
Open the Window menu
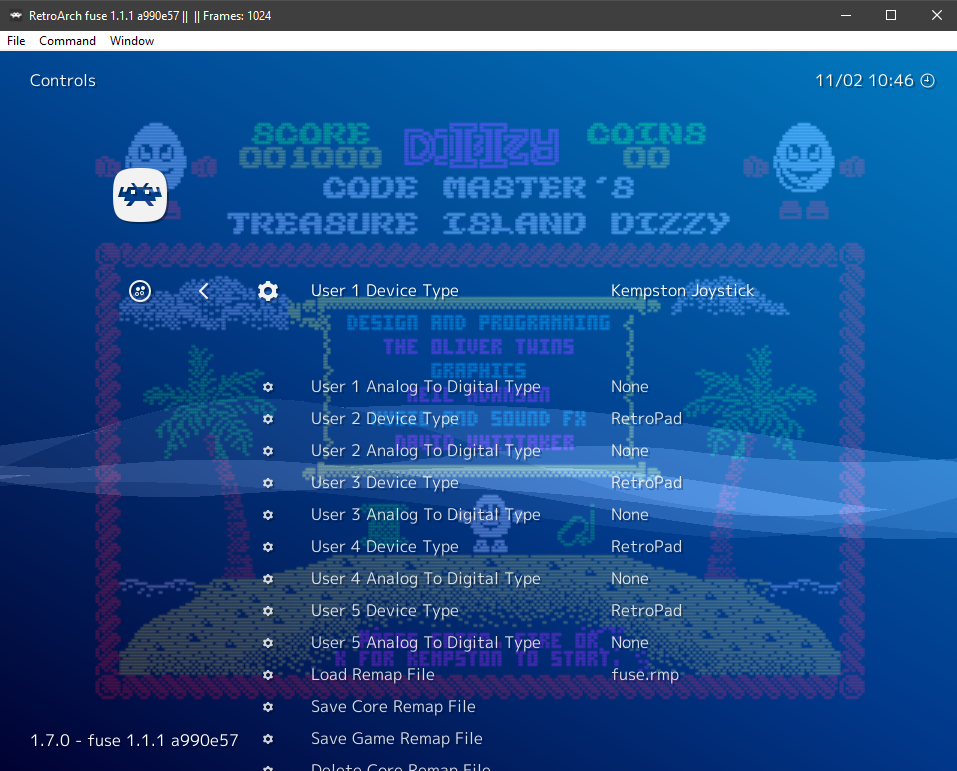132,41
